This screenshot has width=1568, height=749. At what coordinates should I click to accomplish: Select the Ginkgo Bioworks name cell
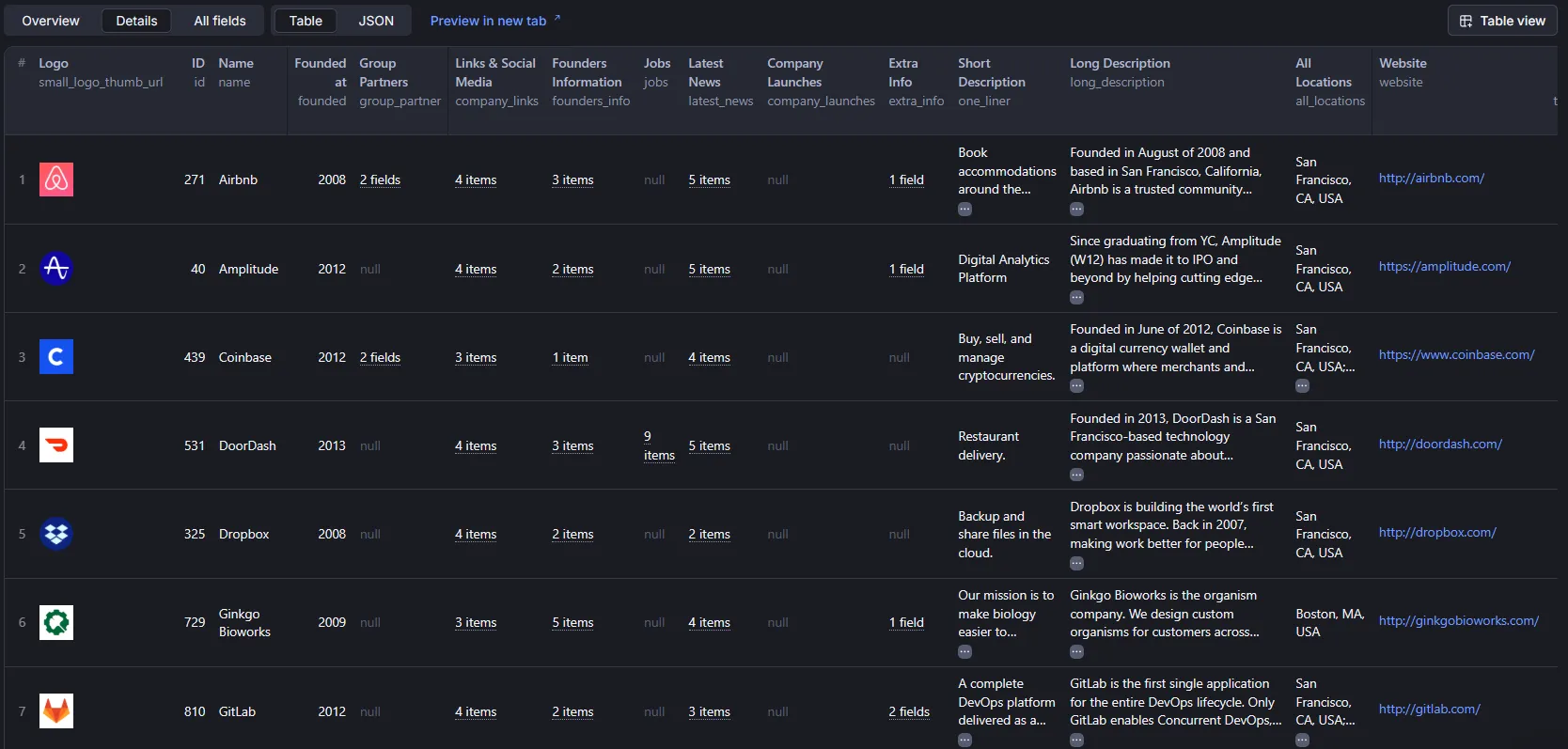pos(244,622)
